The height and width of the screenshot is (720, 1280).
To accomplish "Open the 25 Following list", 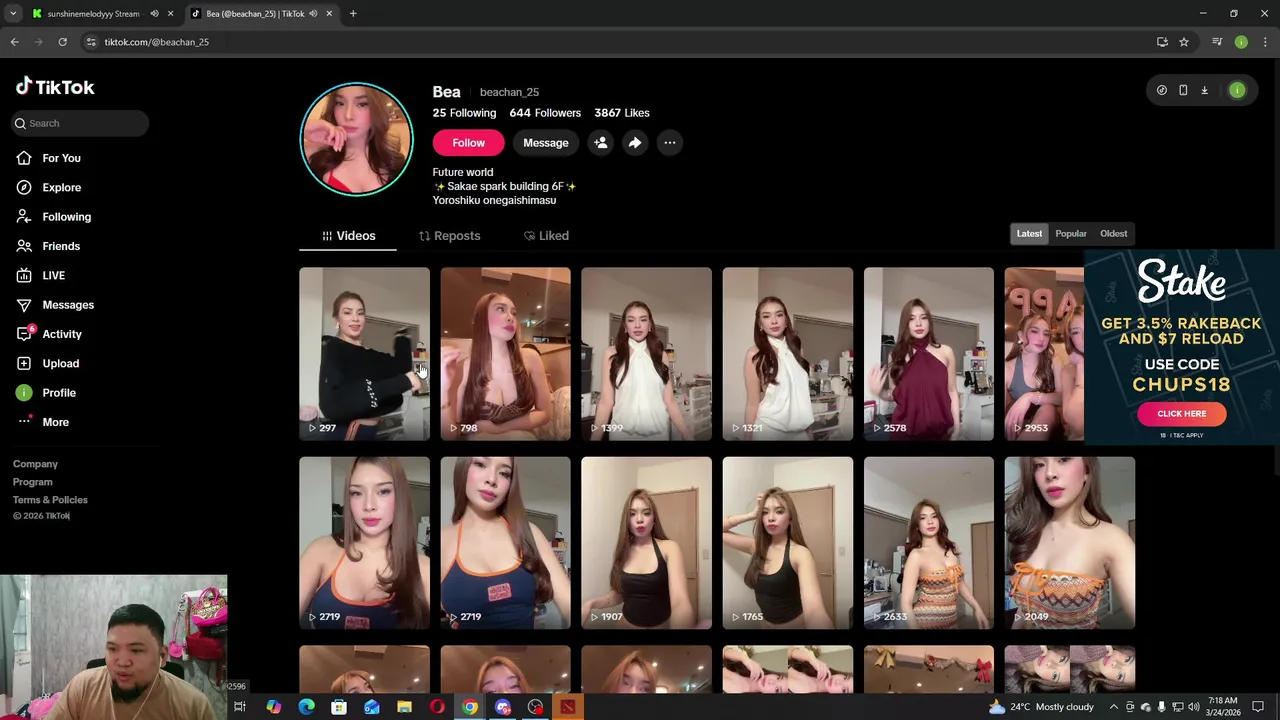I will tap(464, 113).
